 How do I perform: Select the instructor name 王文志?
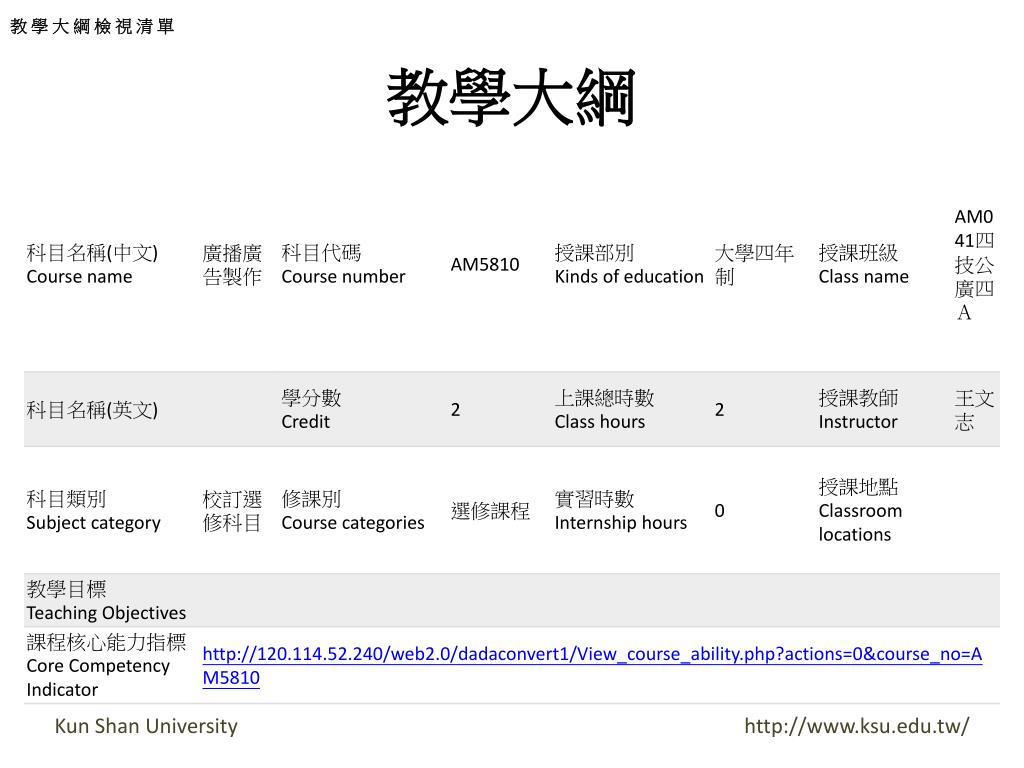tap(974, 410)
